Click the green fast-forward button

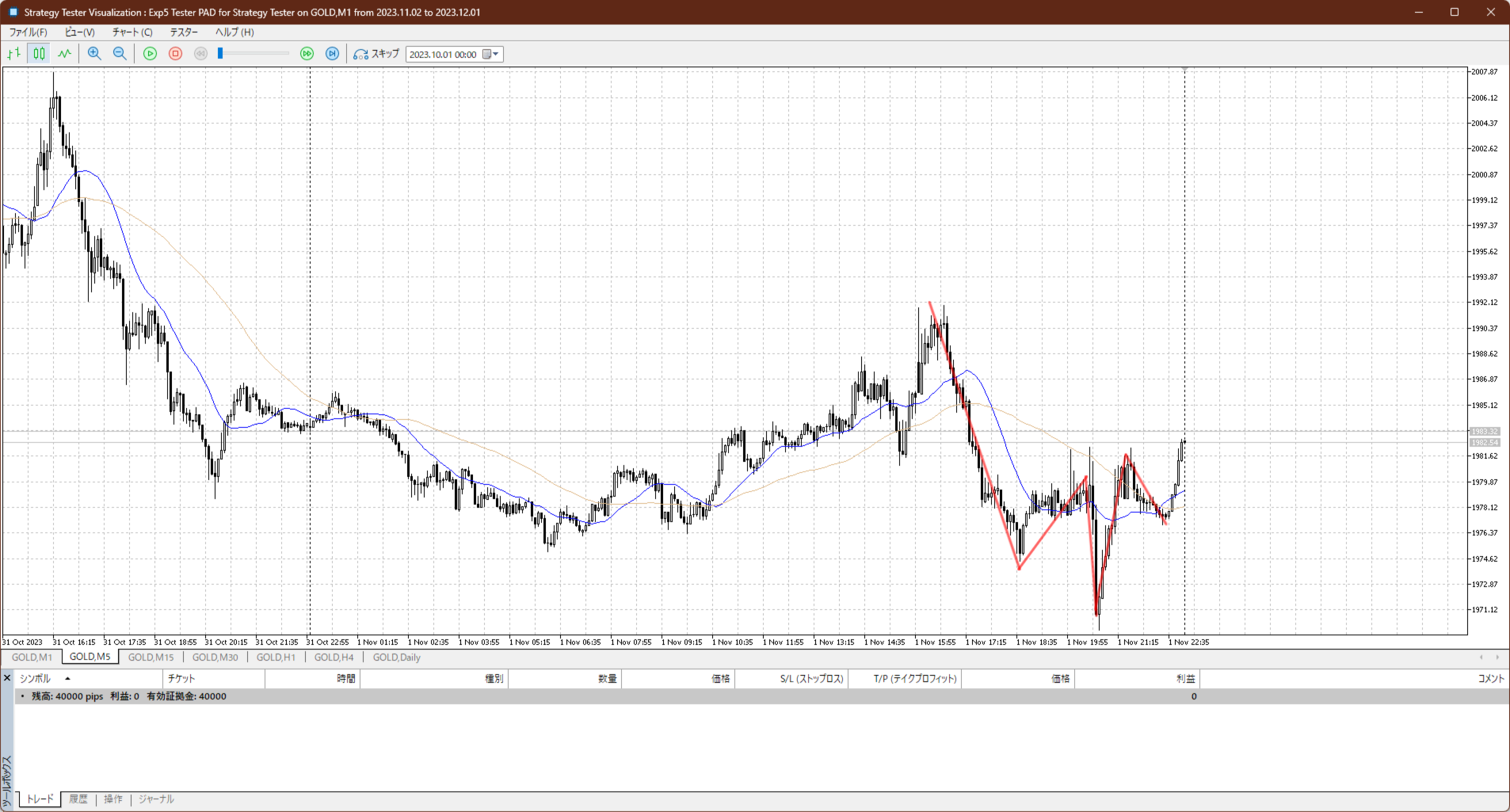(x=307, y=54)
